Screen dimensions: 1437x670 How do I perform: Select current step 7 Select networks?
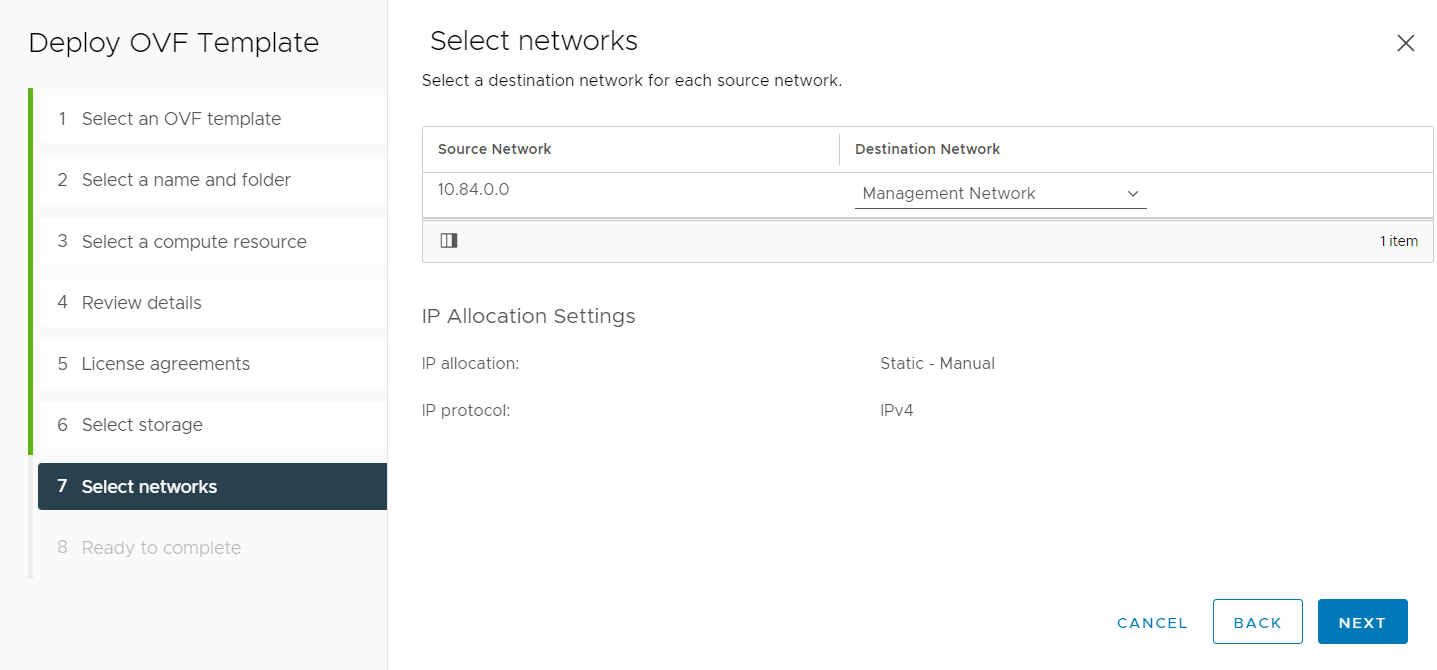tap(149, 487)
